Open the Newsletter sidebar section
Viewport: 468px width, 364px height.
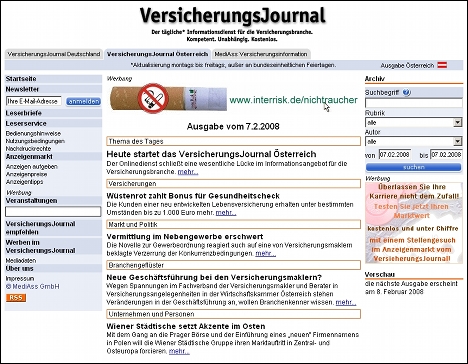pos(22,89)
